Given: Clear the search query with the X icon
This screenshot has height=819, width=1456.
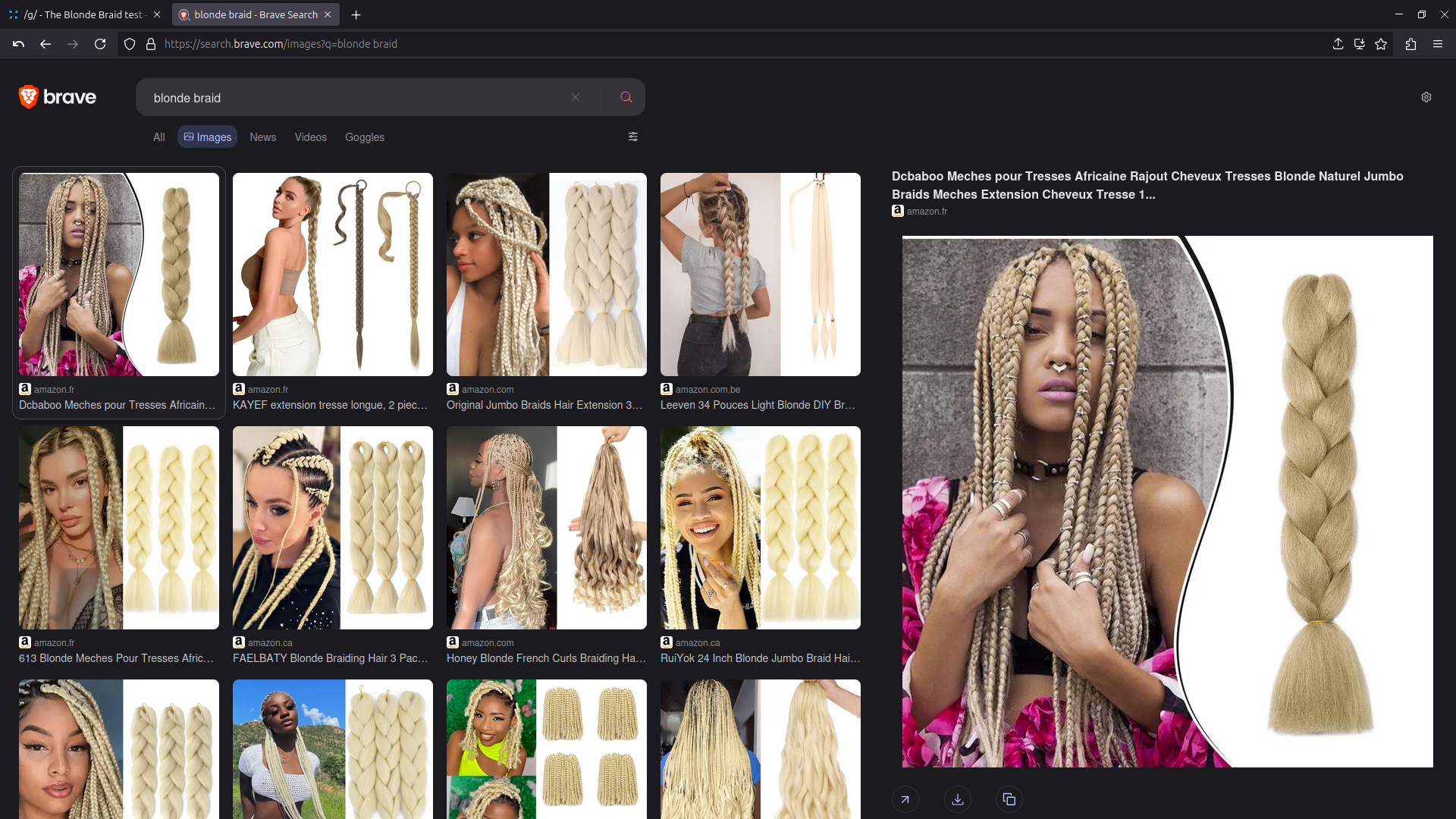Looking at the screenshot, I should click(x=576, y=97).
